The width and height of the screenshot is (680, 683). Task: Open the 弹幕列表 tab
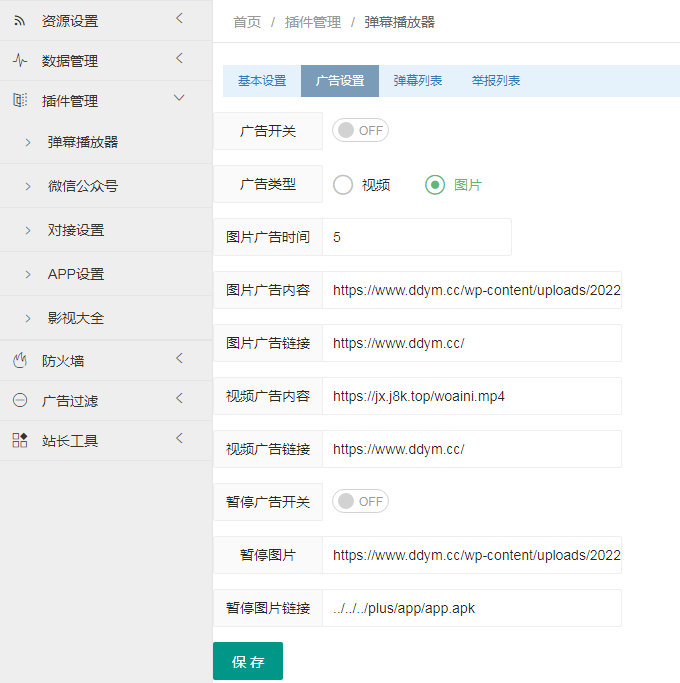pos(418,81)
